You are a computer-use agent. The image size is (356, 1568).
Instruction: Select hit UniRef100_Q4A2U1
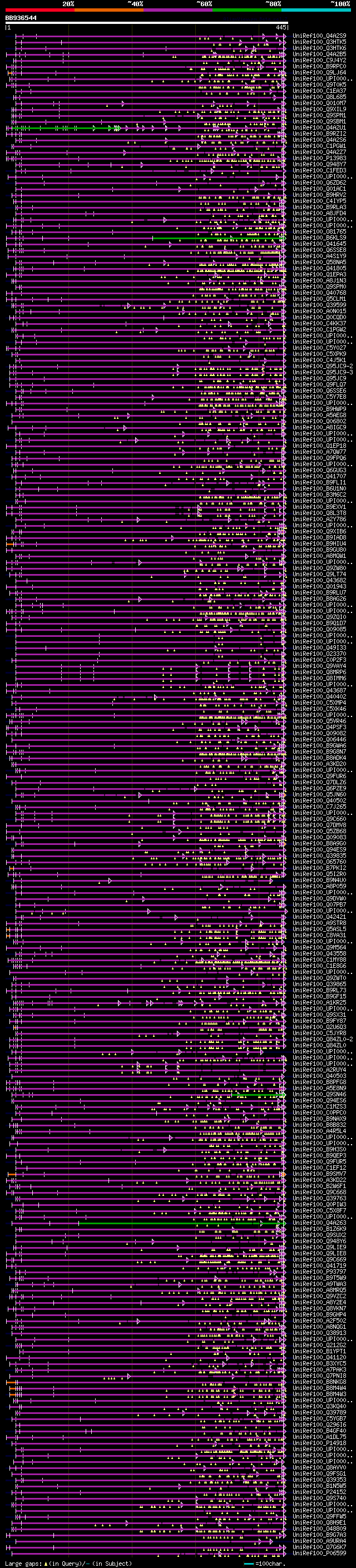click(319, 128)
